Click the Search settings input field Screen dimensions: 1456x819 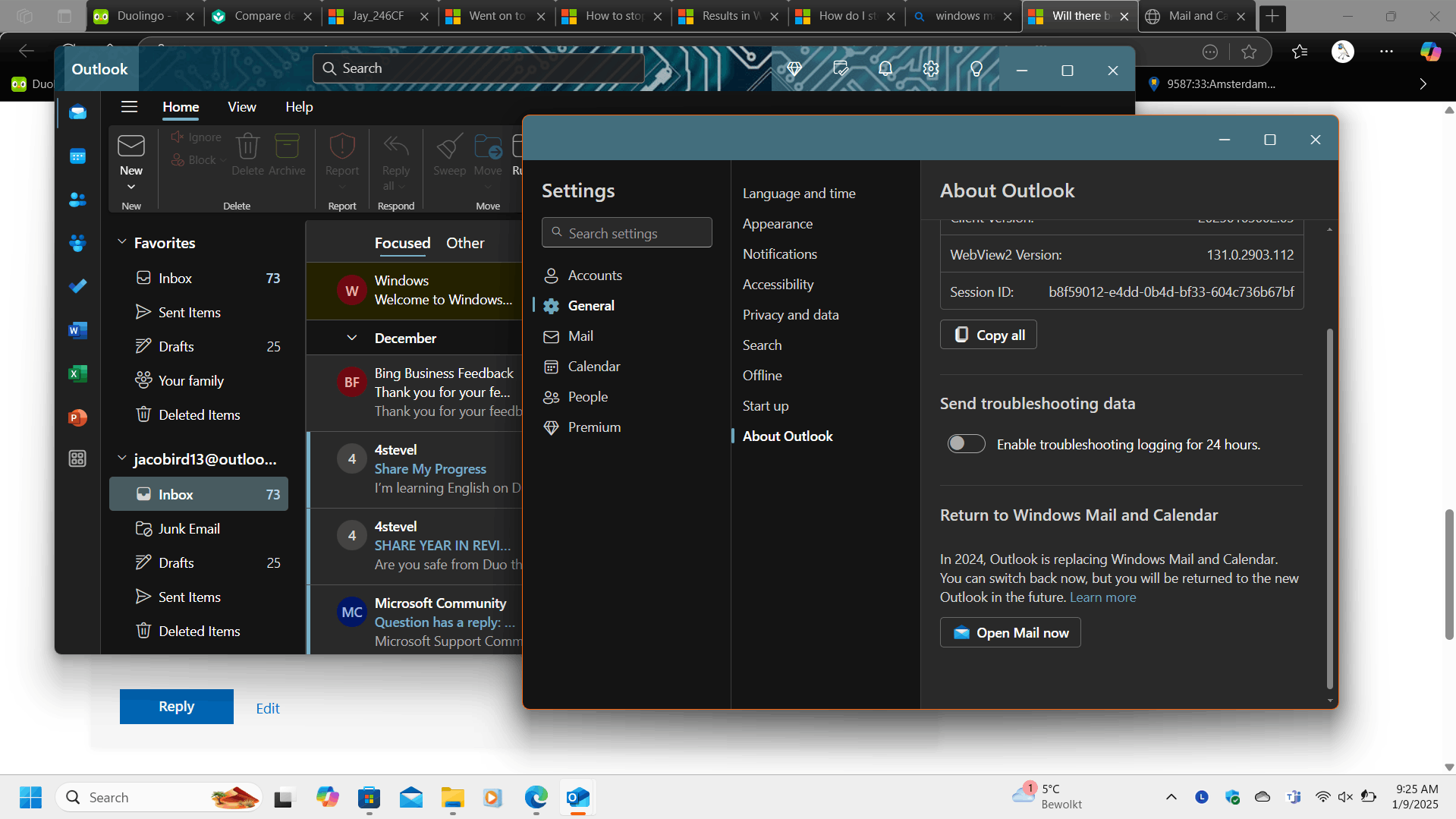627,233
